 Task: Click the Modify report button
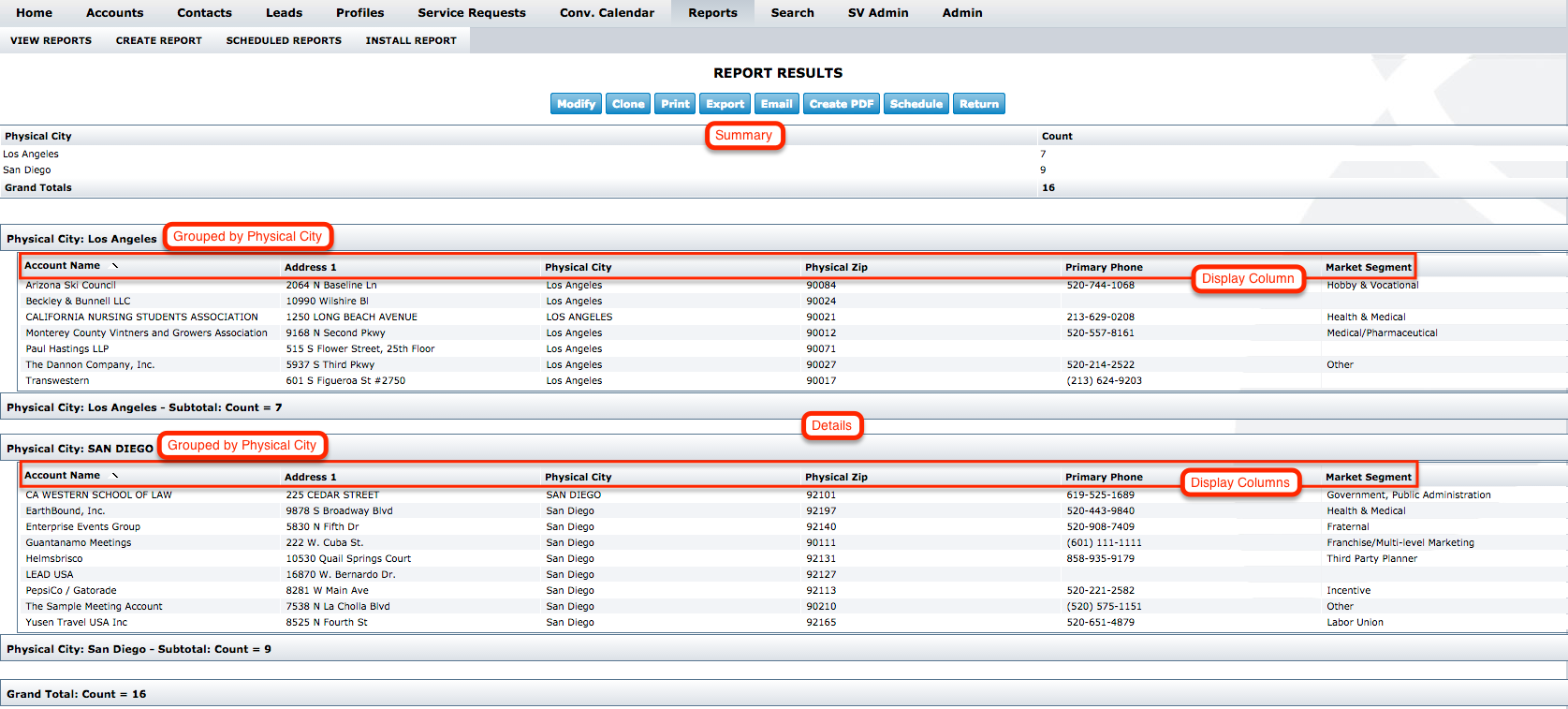tap(576, 104)
